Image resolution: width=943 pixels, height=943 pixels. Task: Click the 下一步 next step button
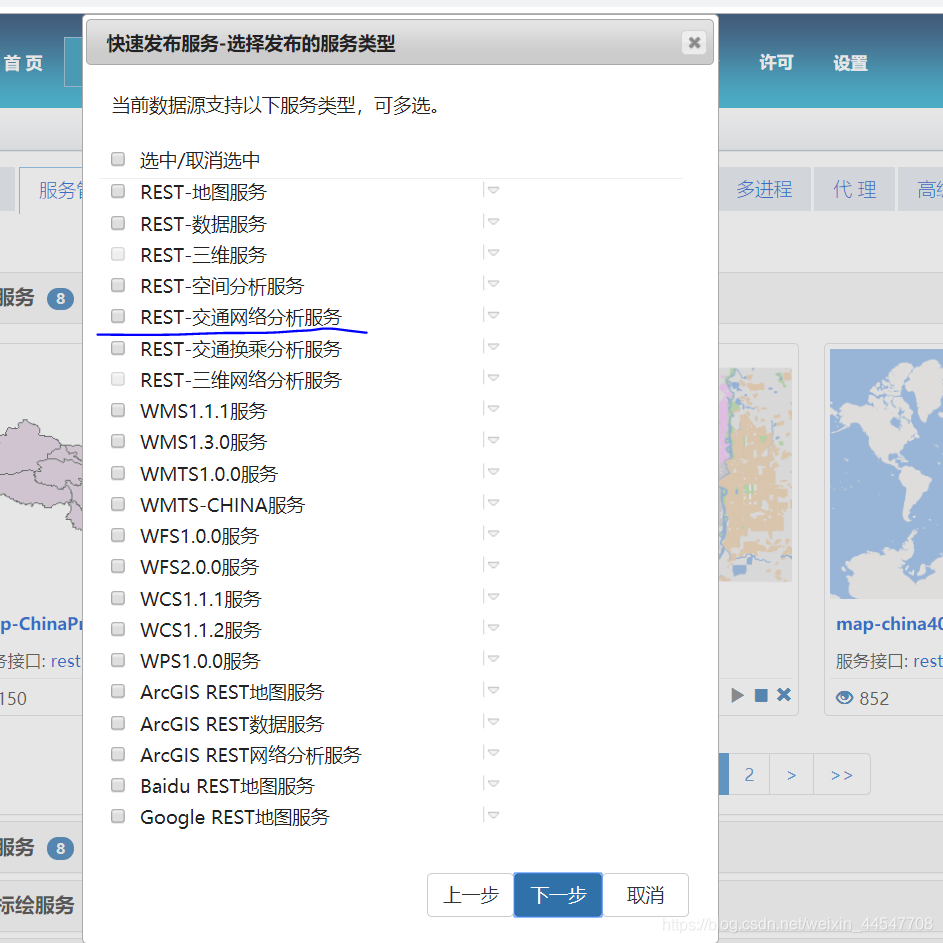click(x=558, y=895)
